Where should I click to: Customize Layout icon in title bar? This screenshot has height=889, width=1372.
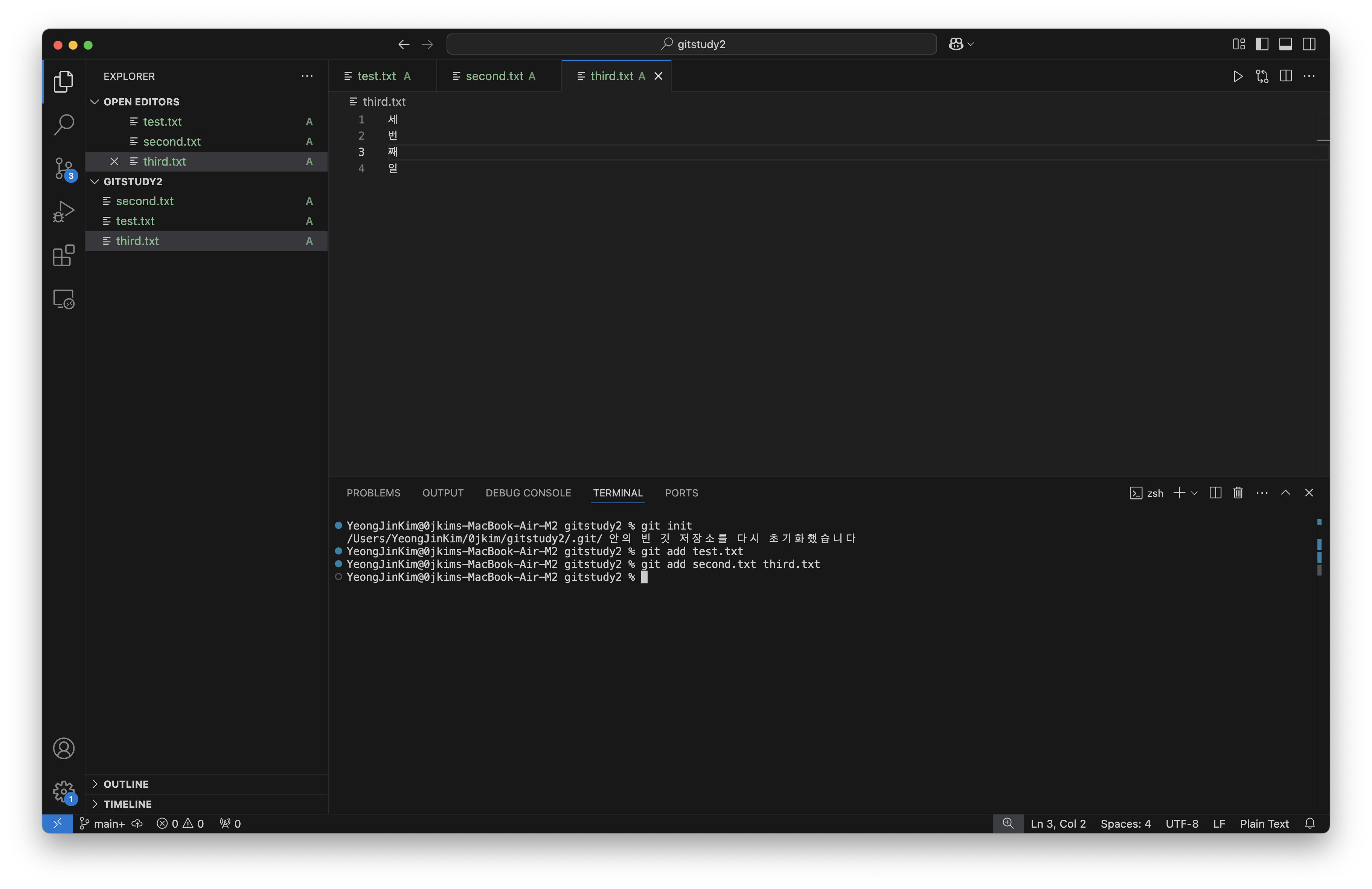click(1238, 44)
